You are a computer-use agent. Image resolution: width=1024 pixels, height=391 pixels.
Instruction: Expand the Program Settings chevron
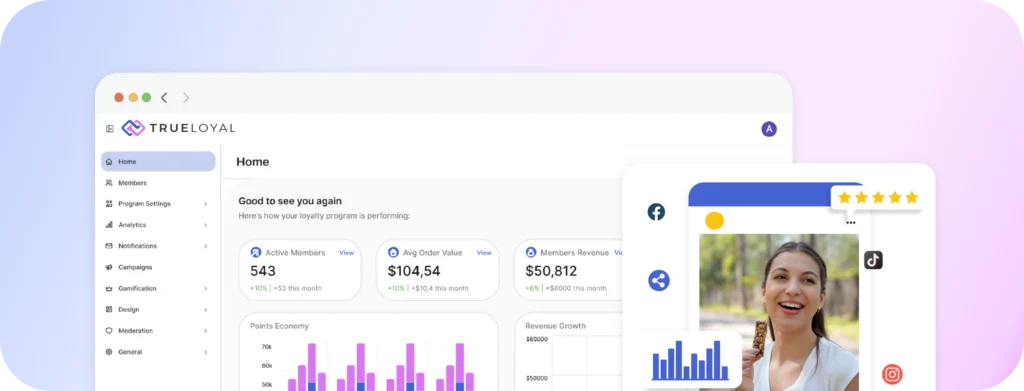tap(206, 204)
